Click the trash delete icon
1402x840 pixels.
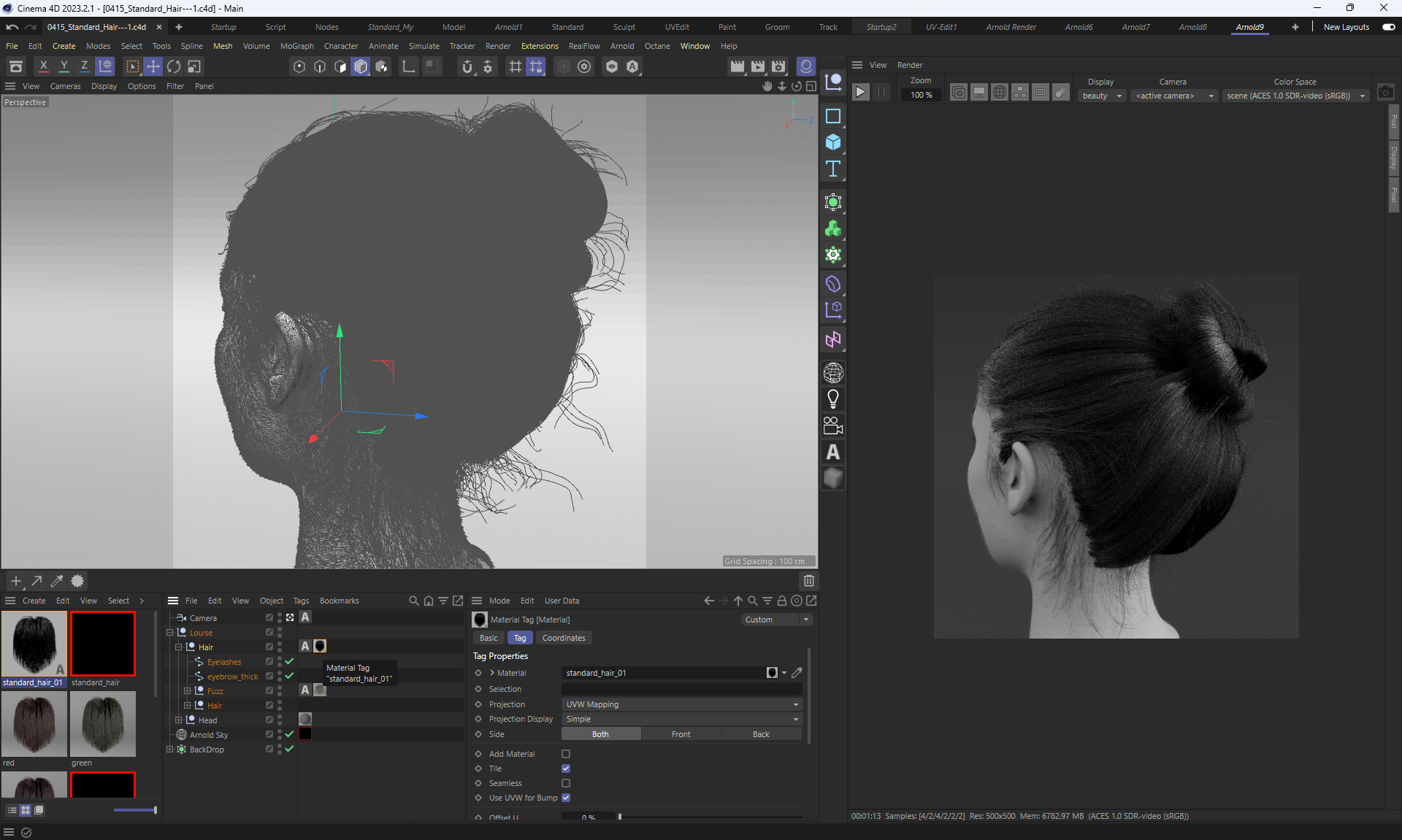809,581
